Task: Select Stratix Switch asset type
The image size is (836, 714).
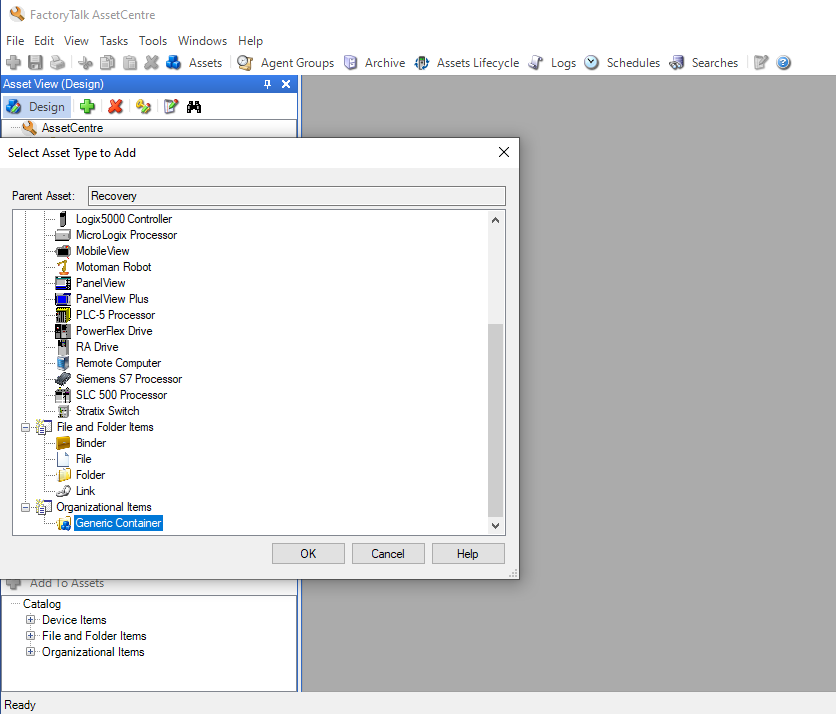Action: pyautogui.click(x=108, y=411)
